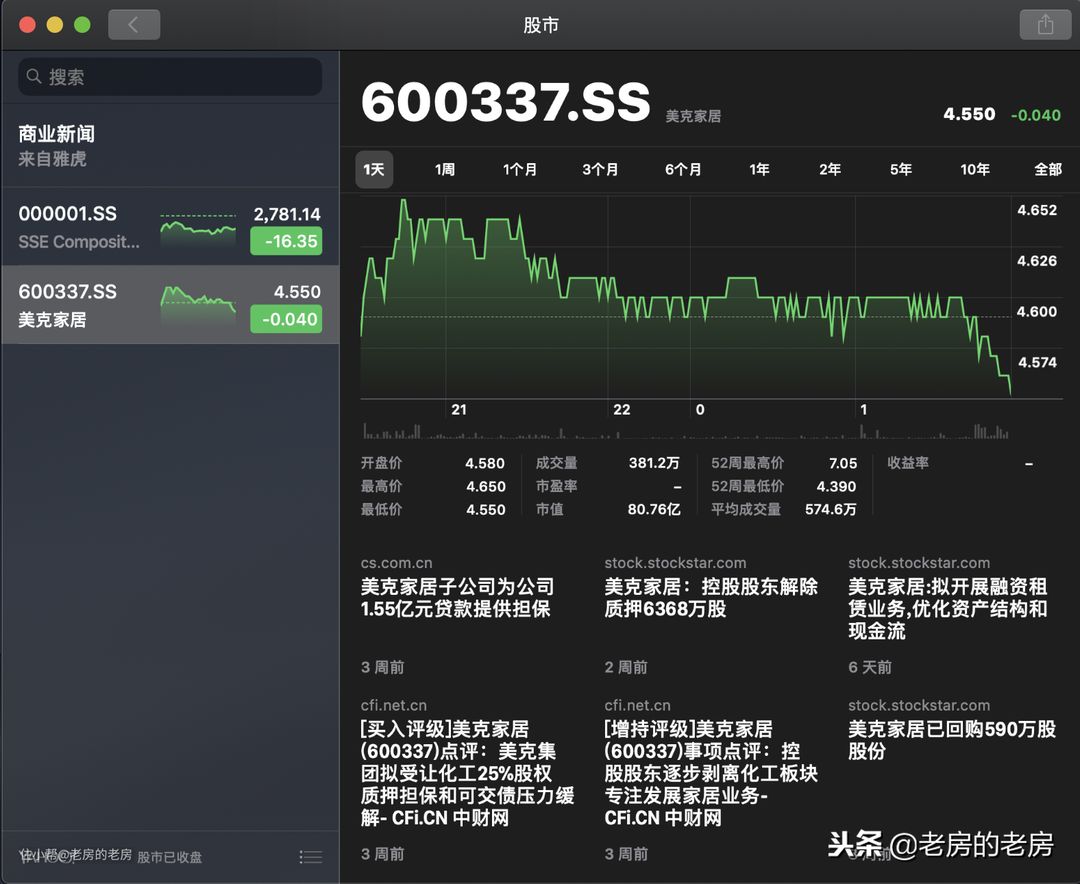Click the list icon at sidebar bottom

[x=310, y=857]
